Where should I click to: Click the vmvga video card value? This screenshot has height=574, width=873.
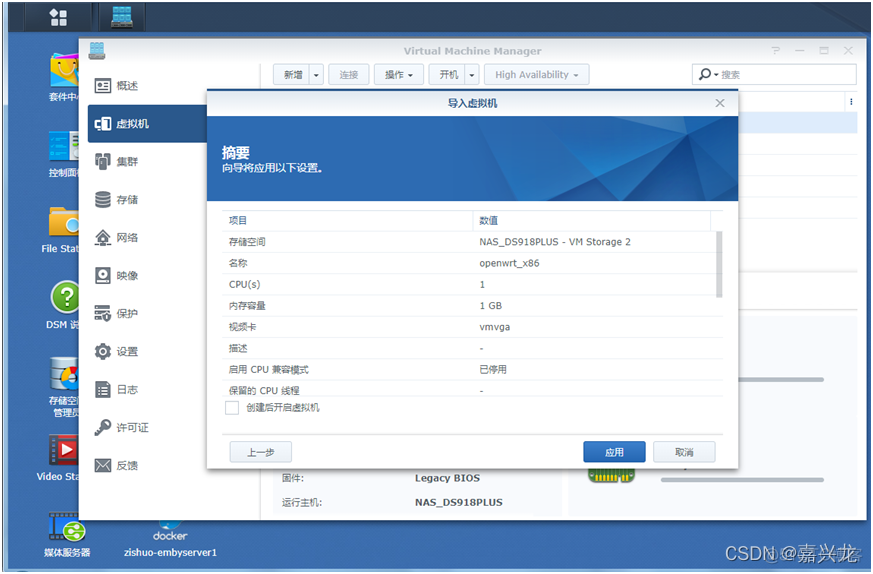494,327
